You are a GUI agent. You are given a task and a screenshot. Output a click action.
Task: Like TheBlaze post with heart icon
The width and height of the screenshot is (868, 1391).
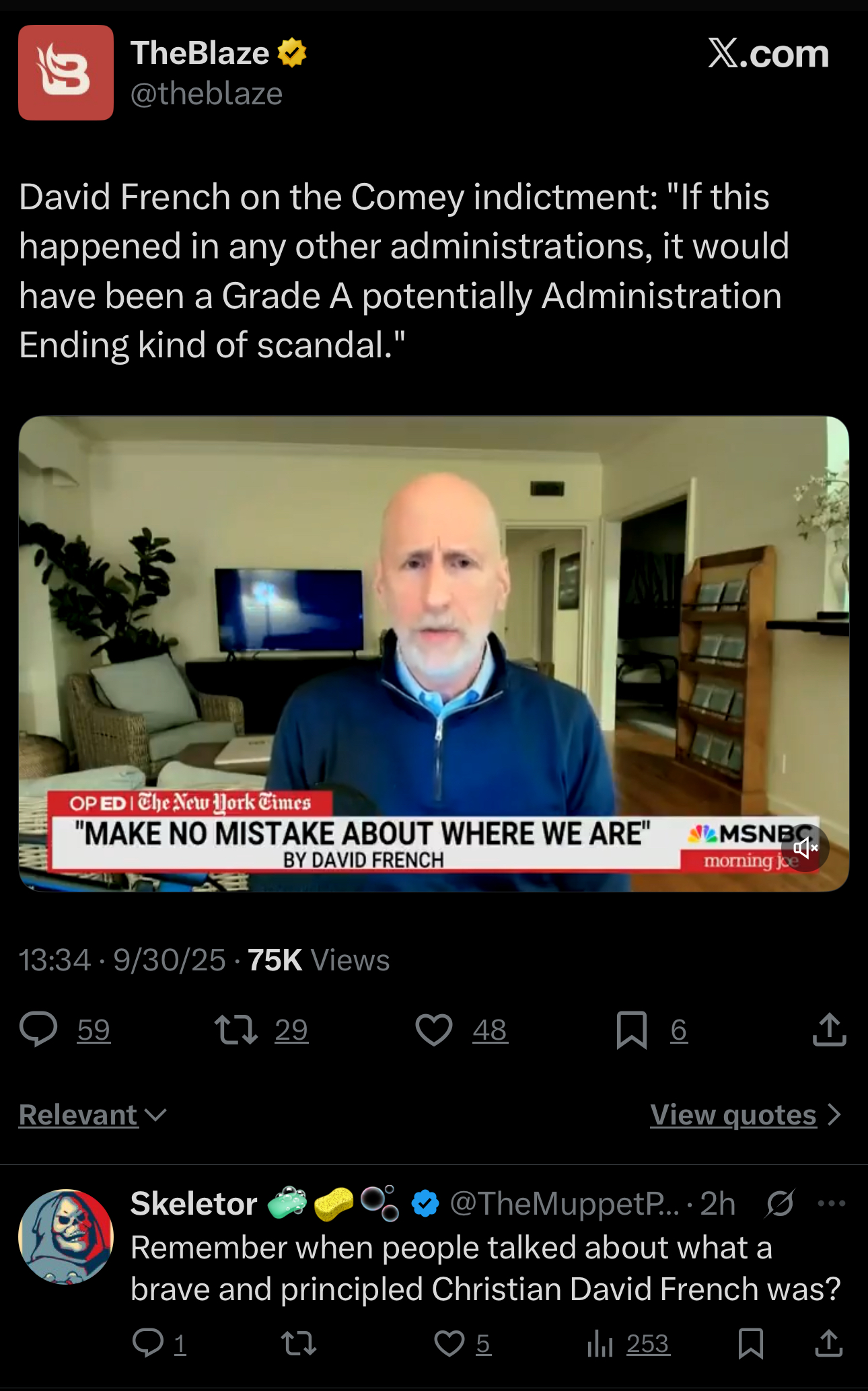[x=434, y=1030]
